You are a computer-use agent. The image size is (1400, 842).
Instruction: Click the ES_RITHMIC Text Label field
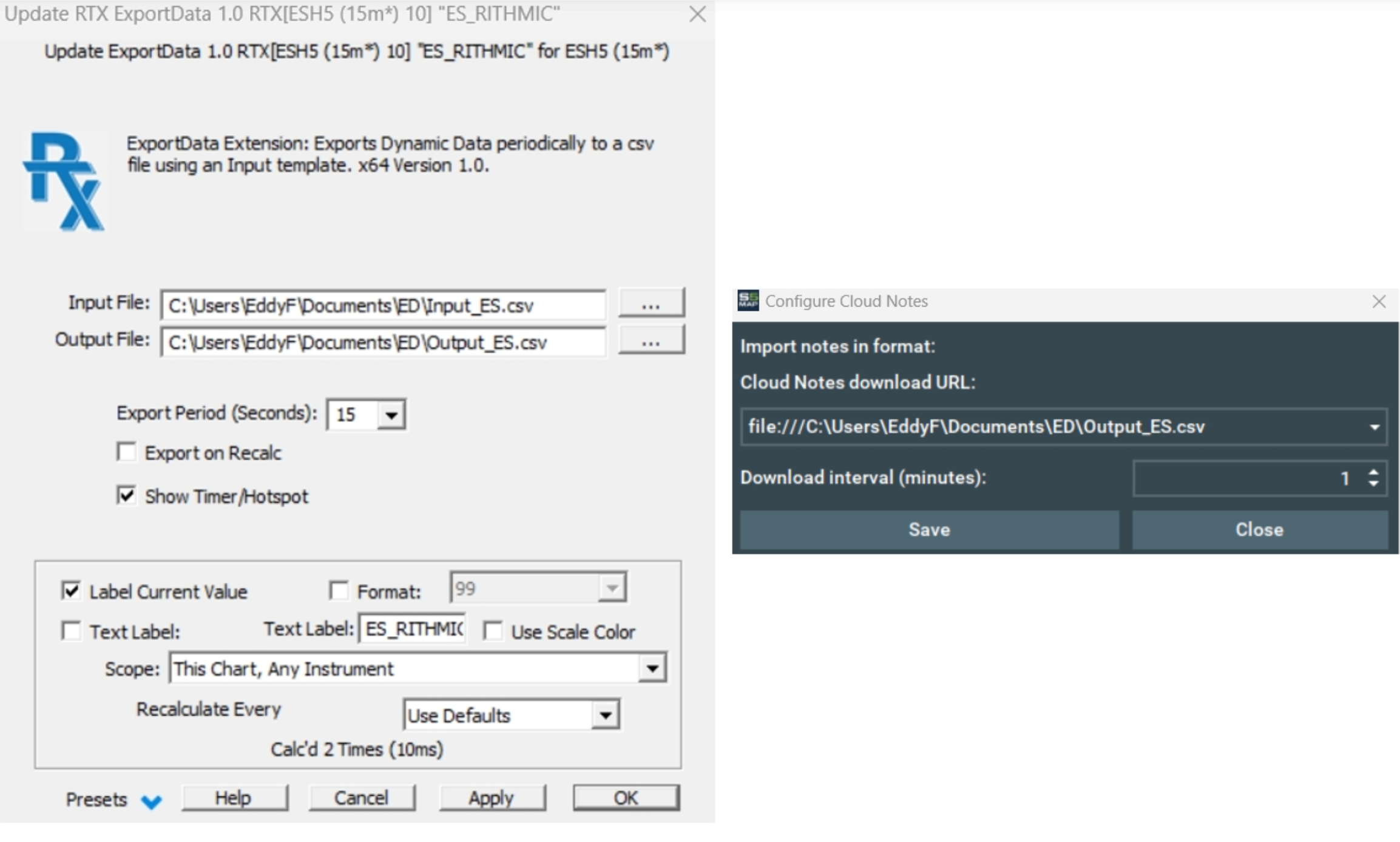413,629
